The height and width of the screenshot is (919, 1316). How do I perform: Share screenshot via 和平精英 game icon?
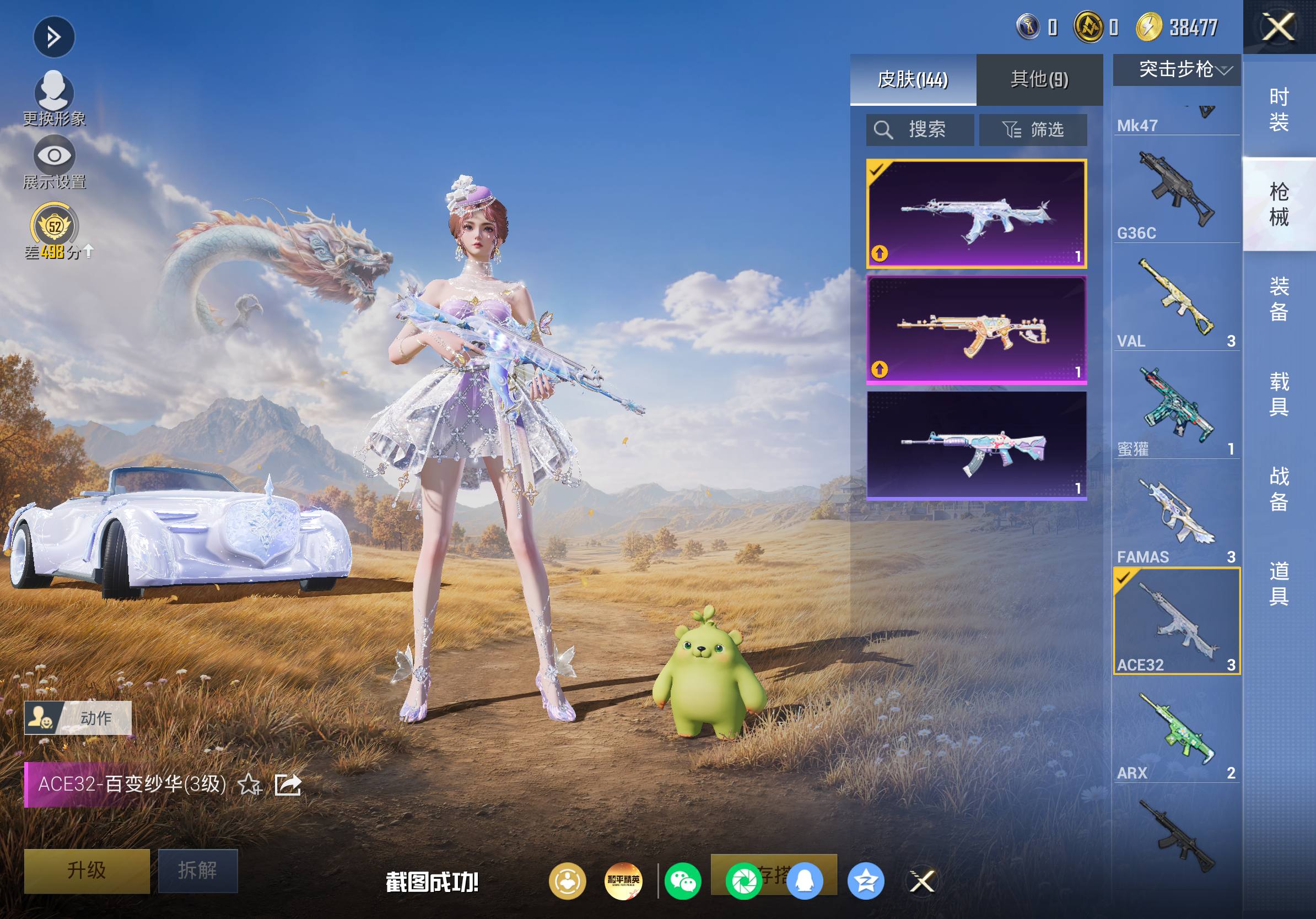coord(624,881)
